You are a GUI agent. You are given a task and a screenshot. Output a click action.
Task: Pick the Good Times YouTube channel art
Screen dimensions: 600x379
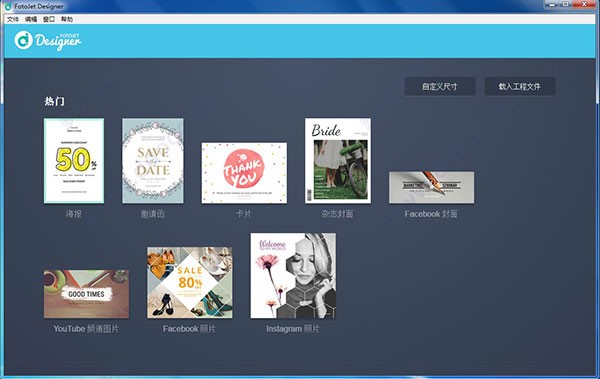tap(86, 294)
